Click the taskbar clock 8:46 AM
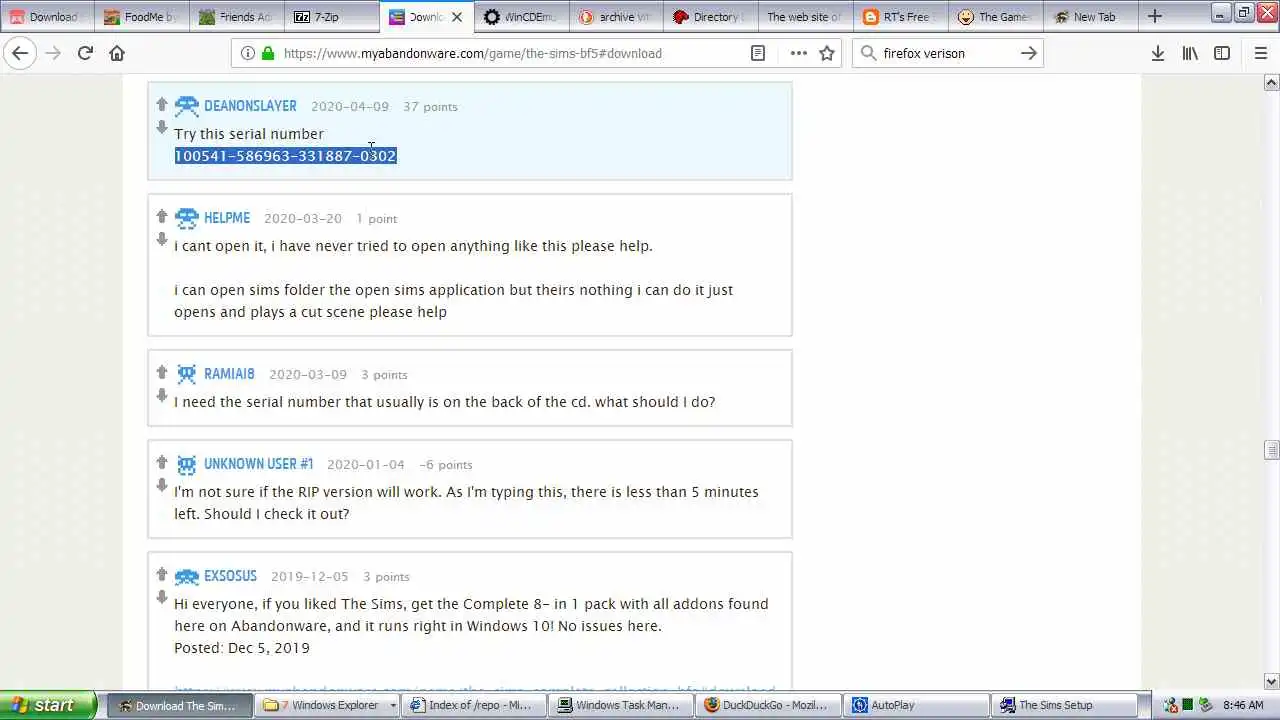1280x720 pixels. [1243, 705]
